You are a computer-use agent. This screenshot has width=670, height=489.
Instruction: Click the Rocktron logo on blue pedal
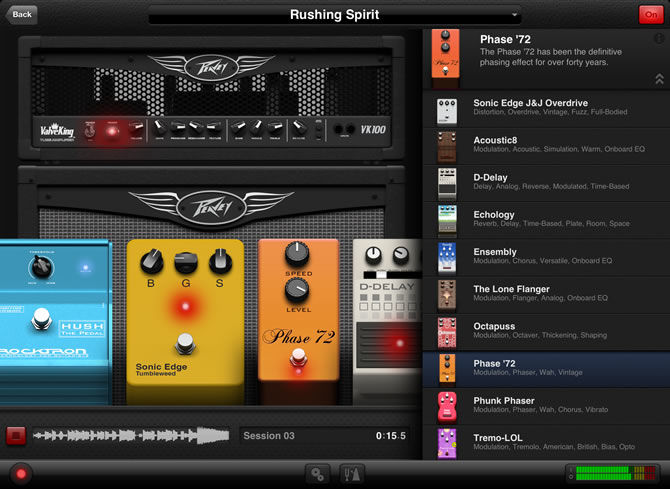point(43,352)
